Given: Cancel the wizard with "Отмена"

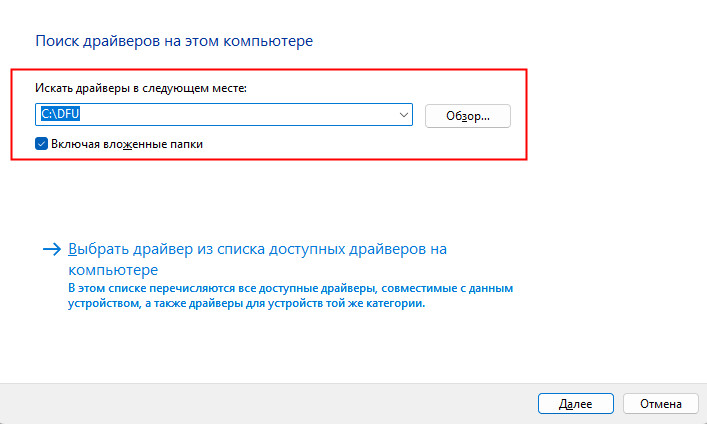Looking at the screenshot, I should pyautogui.click(x=660, y=403).
